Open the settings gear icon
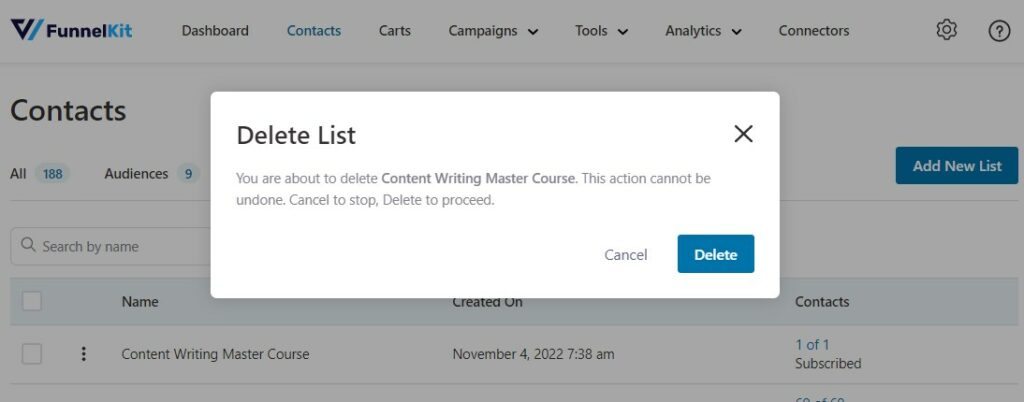The height and width of the screenshot is (402, 1024). pos(946,30)
